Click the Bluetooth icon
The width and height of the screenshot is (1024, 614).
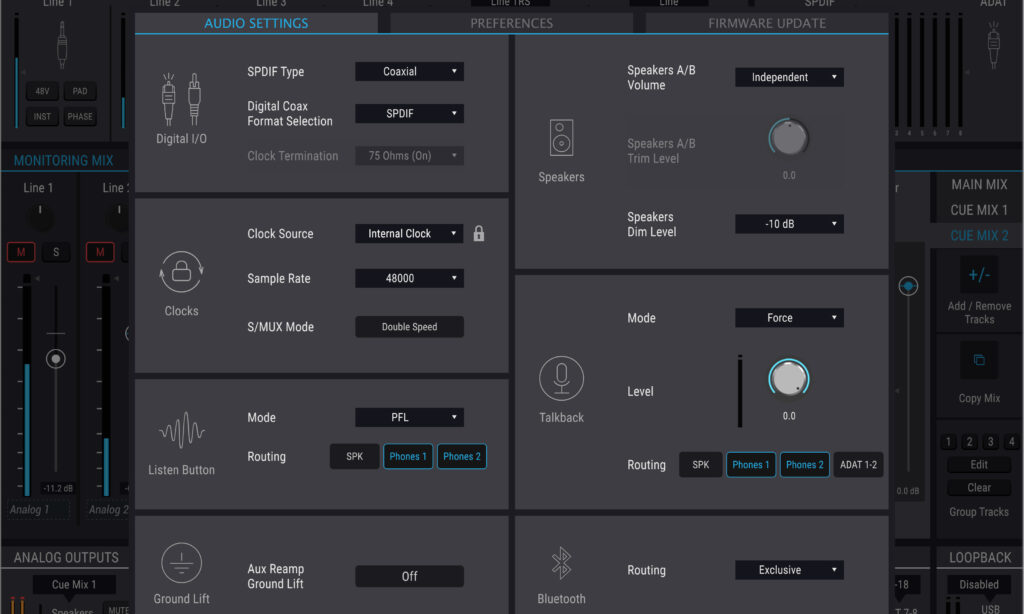click(x=561, y=563)
